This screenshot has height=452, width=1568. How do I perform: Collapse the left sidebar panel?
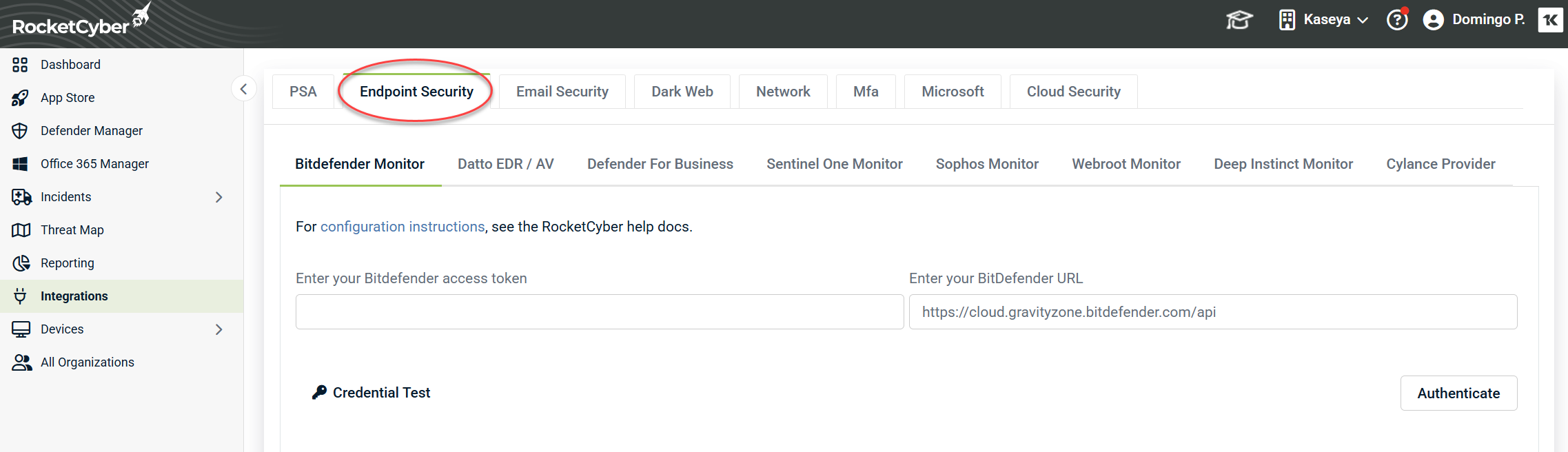(x=243, y=89)
